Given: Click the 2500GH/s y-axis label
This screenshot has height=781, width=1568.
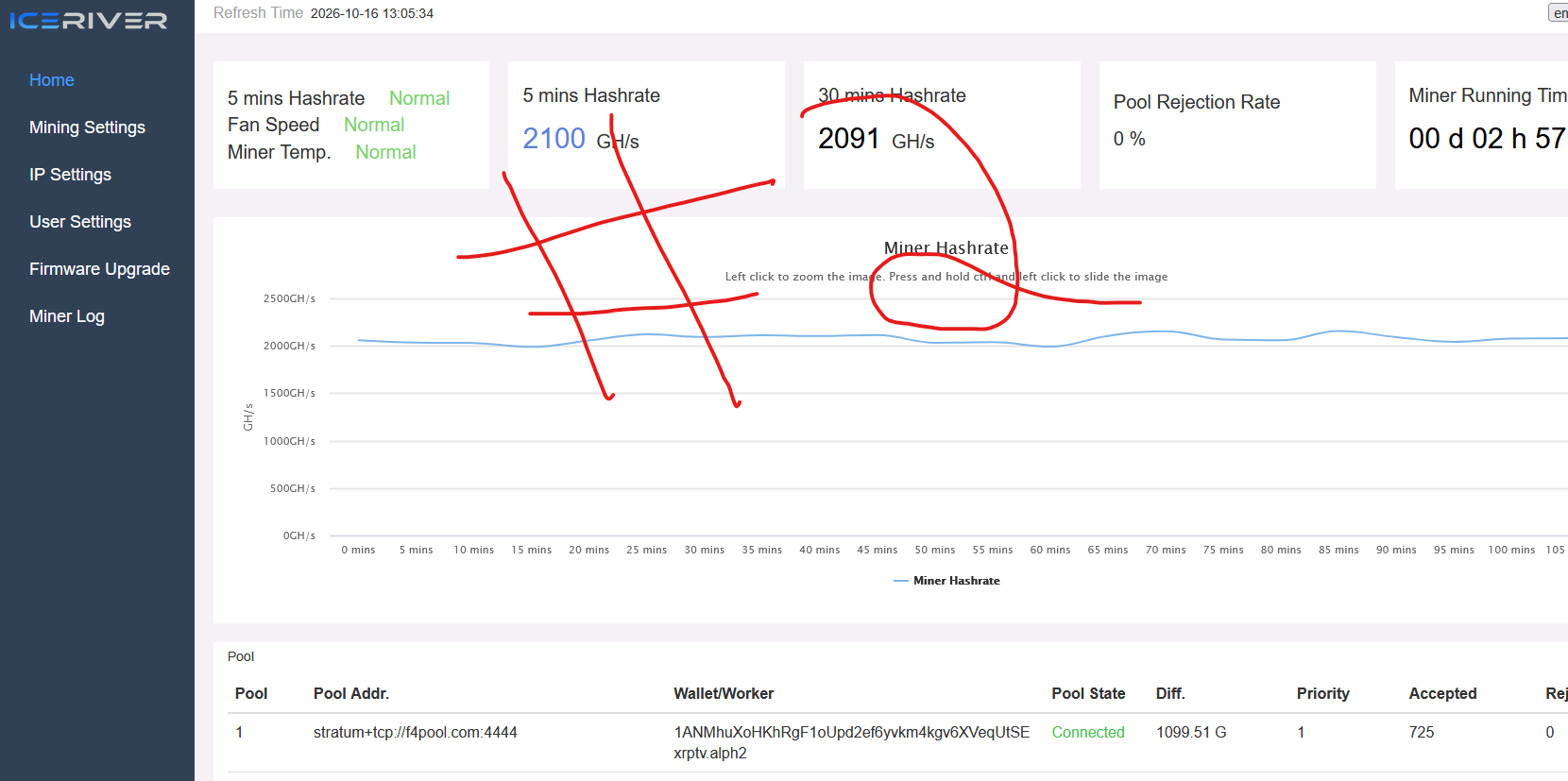Looking at the screenshot, I should [289, 298].
